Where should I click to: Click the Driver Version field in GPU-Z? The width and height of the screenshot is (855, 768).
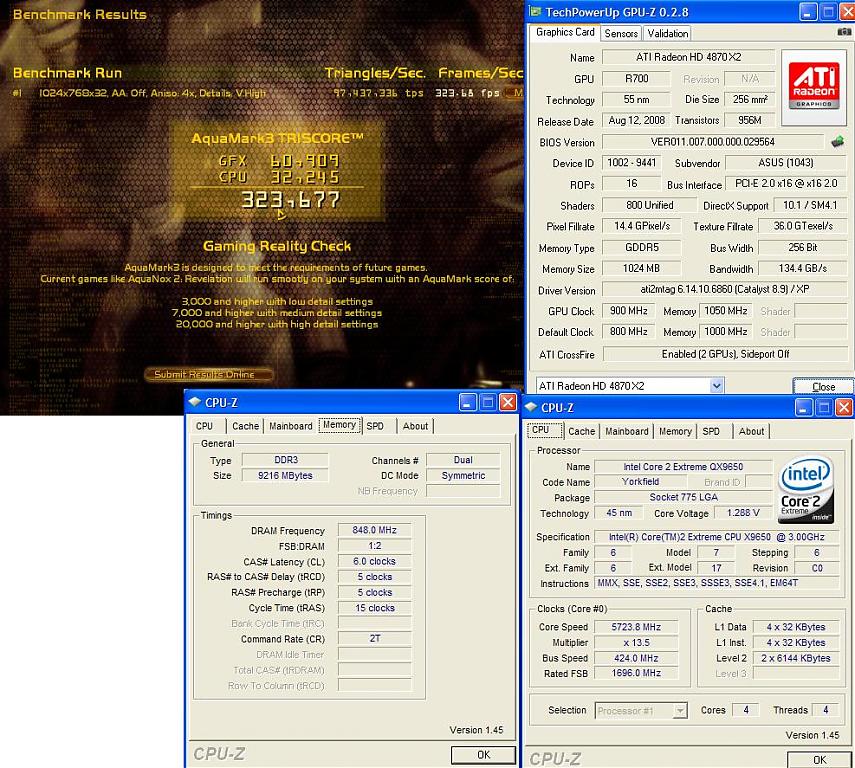pyautogui.click(x=725, y=289)
